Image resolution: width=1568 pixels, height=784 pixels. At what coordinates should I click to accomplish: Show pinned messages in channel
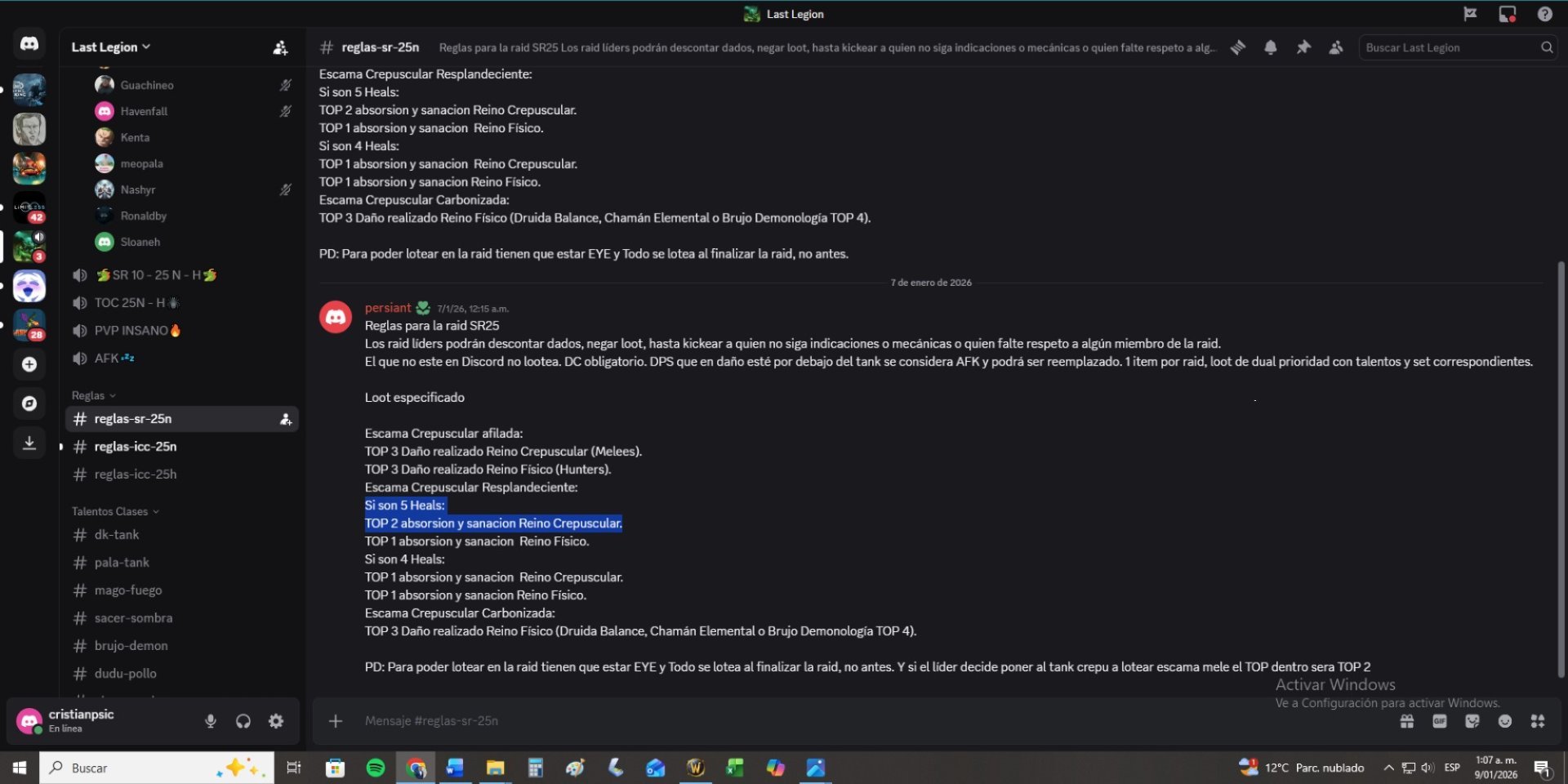point(1303,48)
